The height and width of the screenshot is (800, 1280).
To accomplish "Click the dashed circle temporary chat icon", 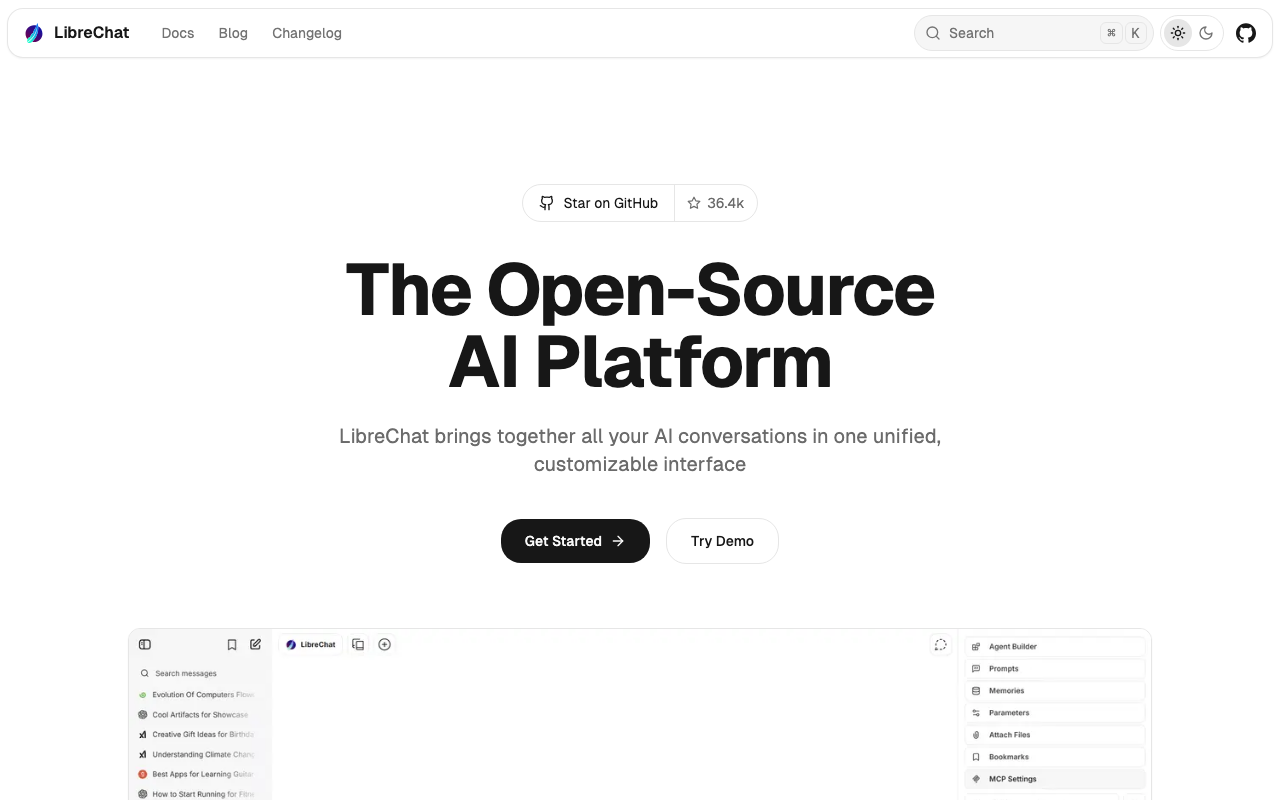I will [940, 645].
